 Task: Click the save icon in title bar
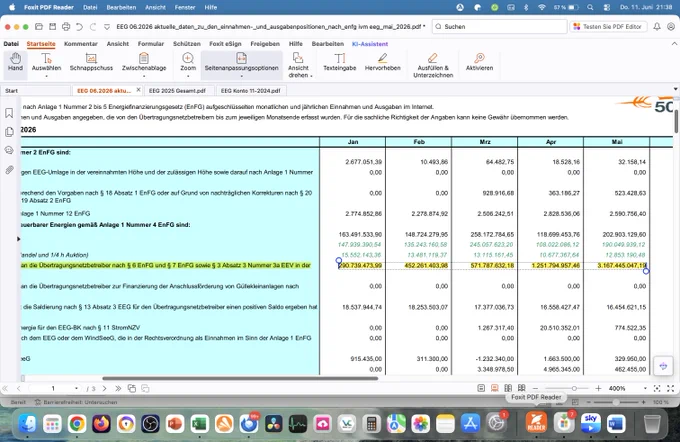pyautogui.click(x=52, y=26)
